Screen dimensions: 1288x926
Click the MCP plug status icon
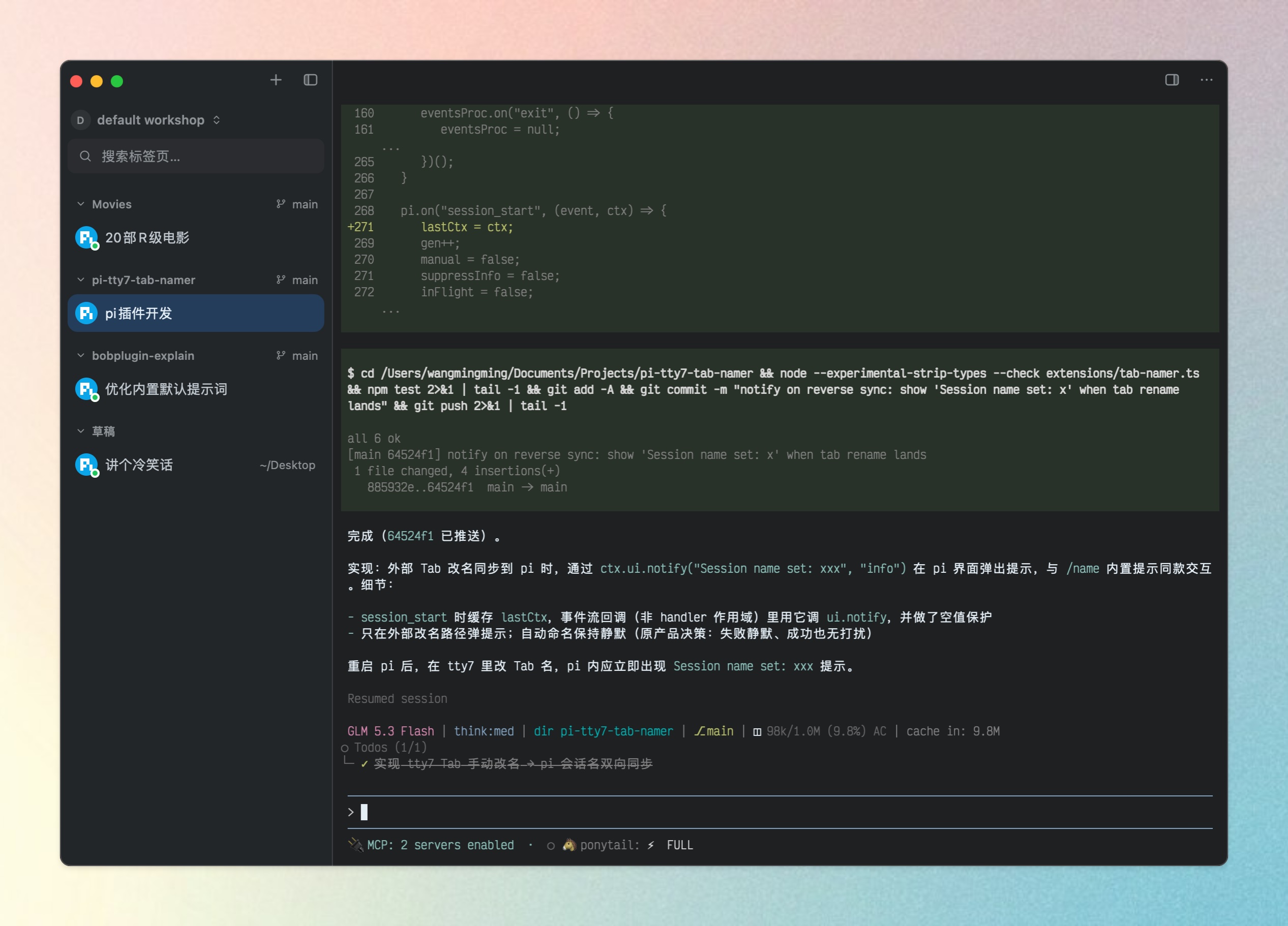point(355,845)
